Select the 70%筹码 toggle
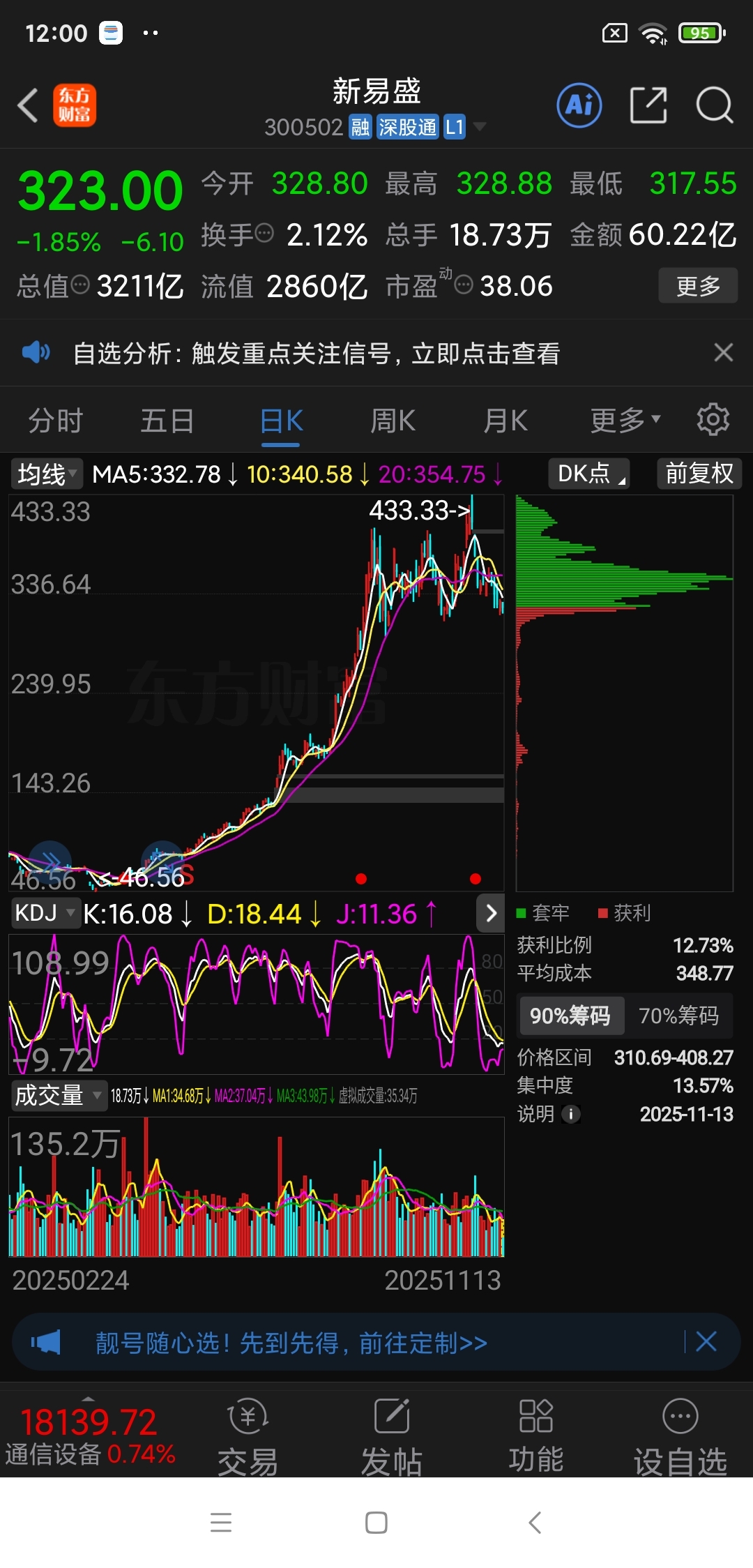This screenshot has height=1568, width=753. pyautogui.click(x=678, y=1016)
